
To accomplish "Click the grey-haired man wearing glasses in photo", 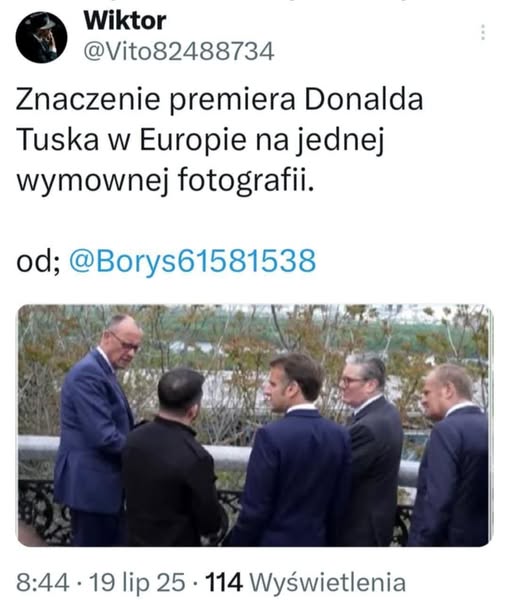I will (x=369, y=448).
